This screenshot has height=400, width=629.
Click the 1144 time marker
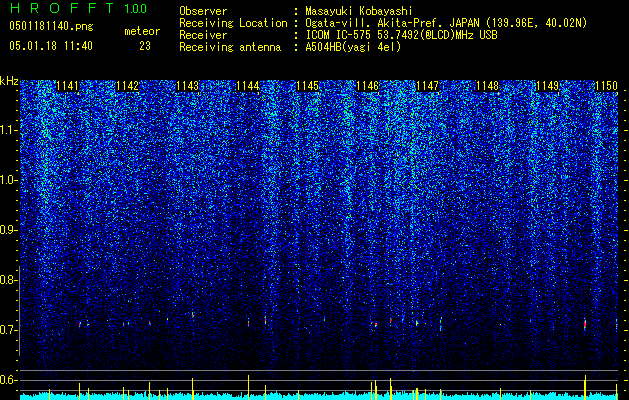[248, 86]
